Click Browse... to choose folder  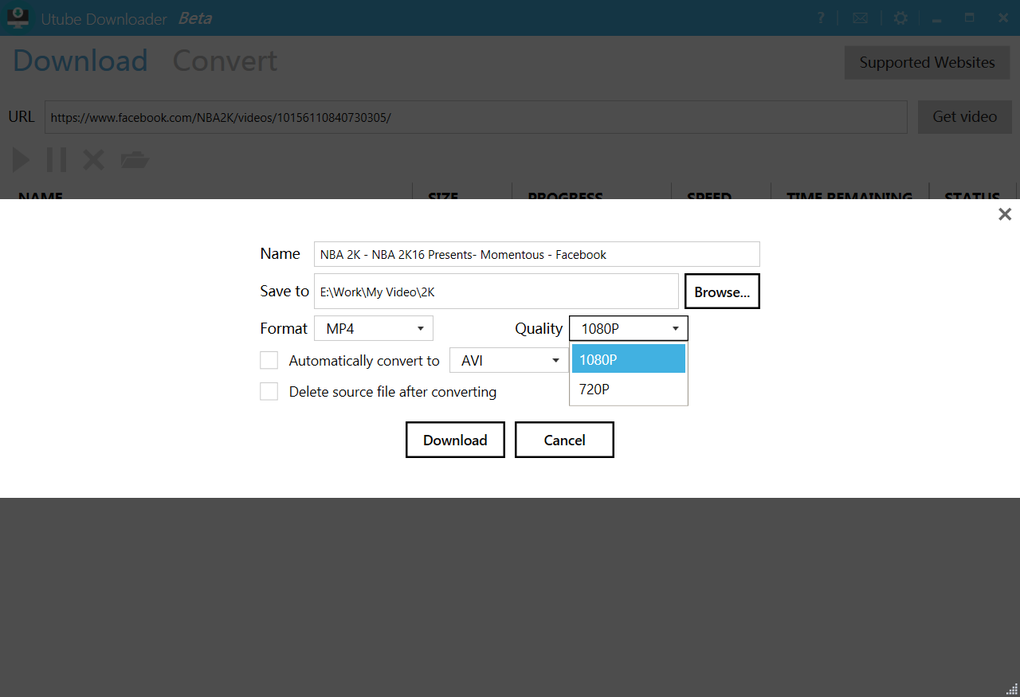coord(722,292)
